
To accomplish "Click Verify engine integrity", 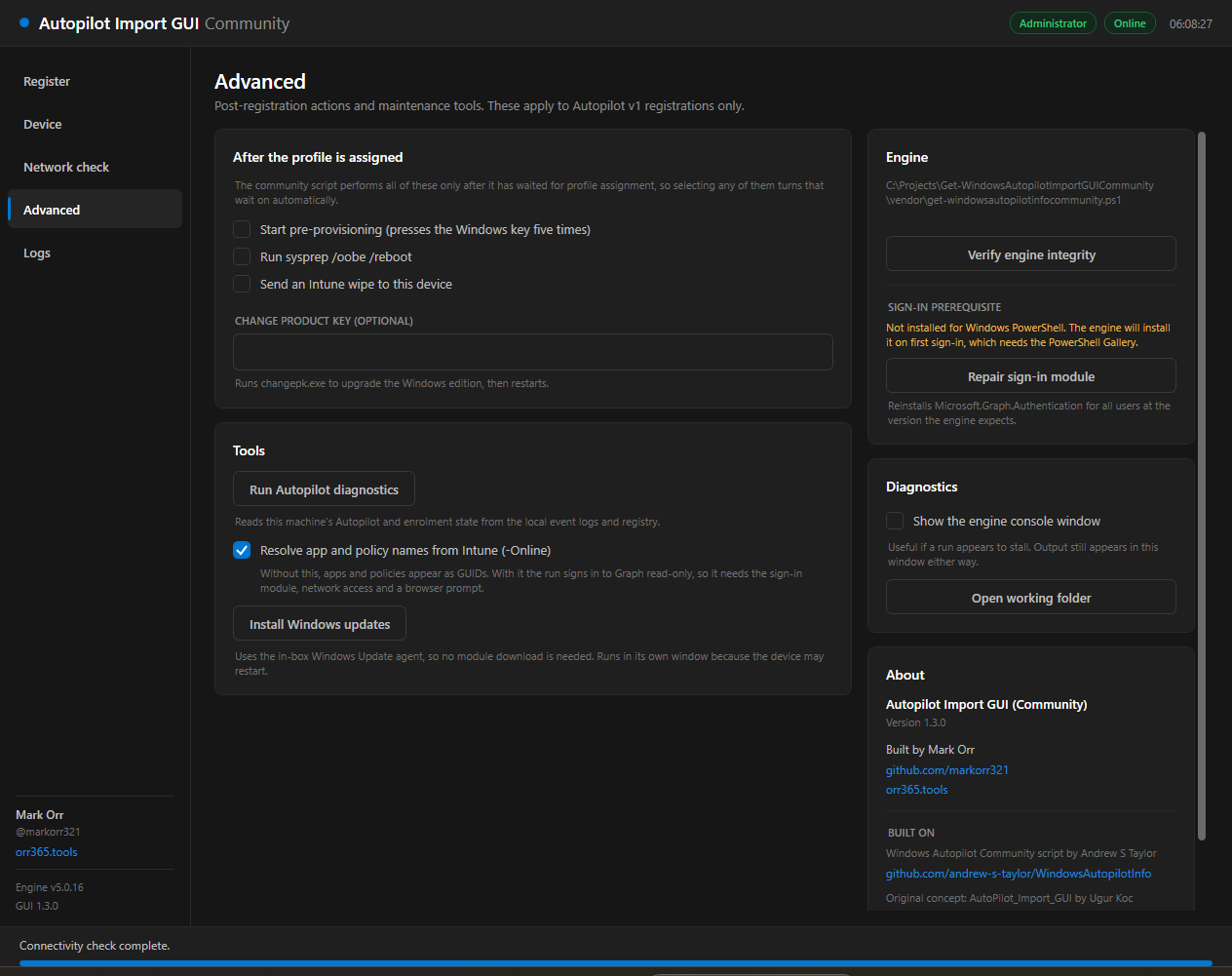I will [x=1031, y=254].
